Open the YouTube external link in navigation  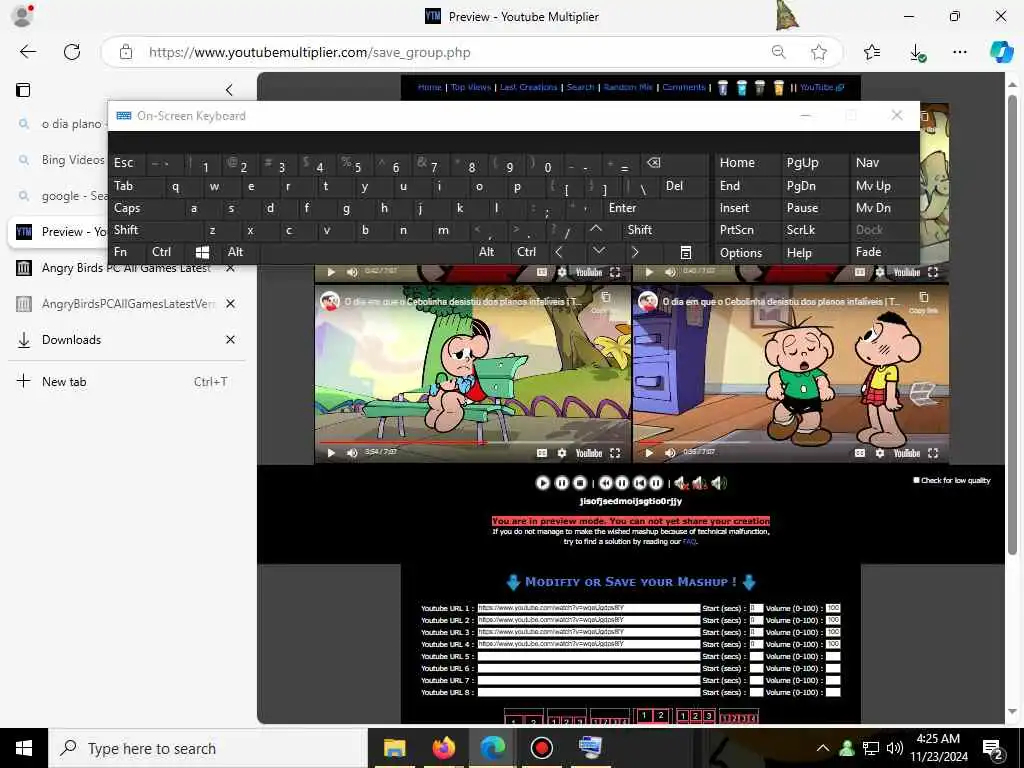click(822, 87)
